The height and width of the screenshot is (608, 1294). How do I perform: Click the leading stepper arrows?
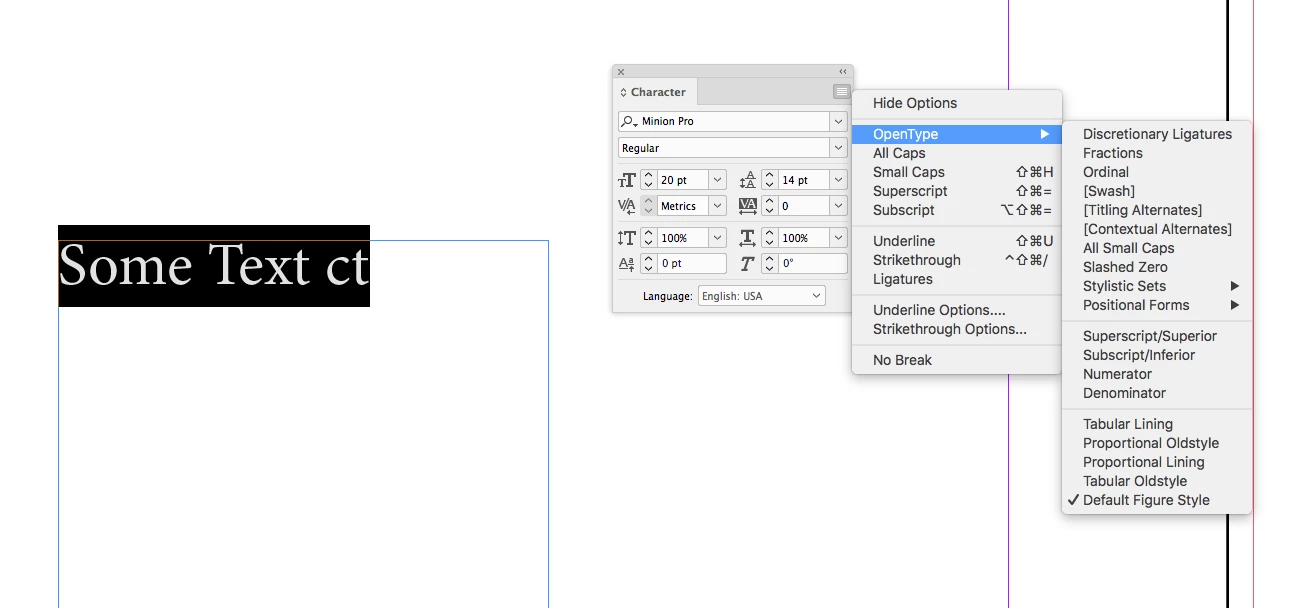(x=769, y=180)
